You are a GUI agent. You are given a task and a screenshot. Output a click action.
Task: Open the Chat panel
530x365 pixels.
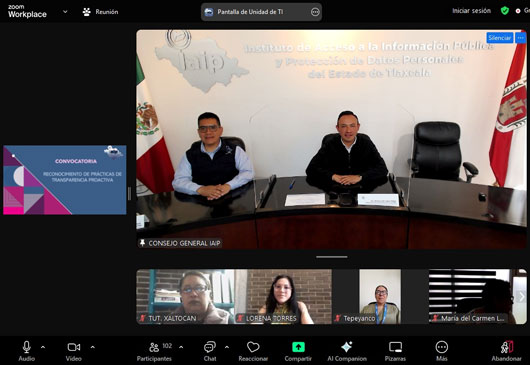pyautogui.click(x=210, y=351)
